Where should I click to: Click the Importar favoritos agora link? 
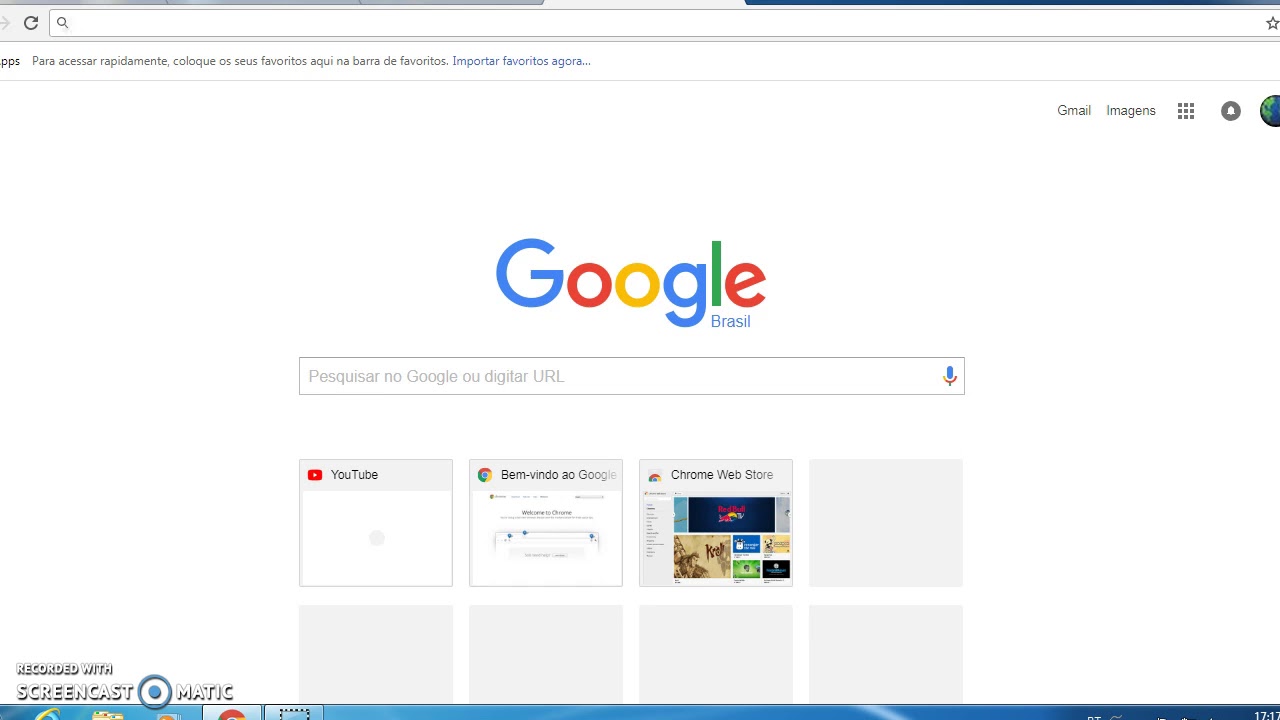[x=521, y=61]
